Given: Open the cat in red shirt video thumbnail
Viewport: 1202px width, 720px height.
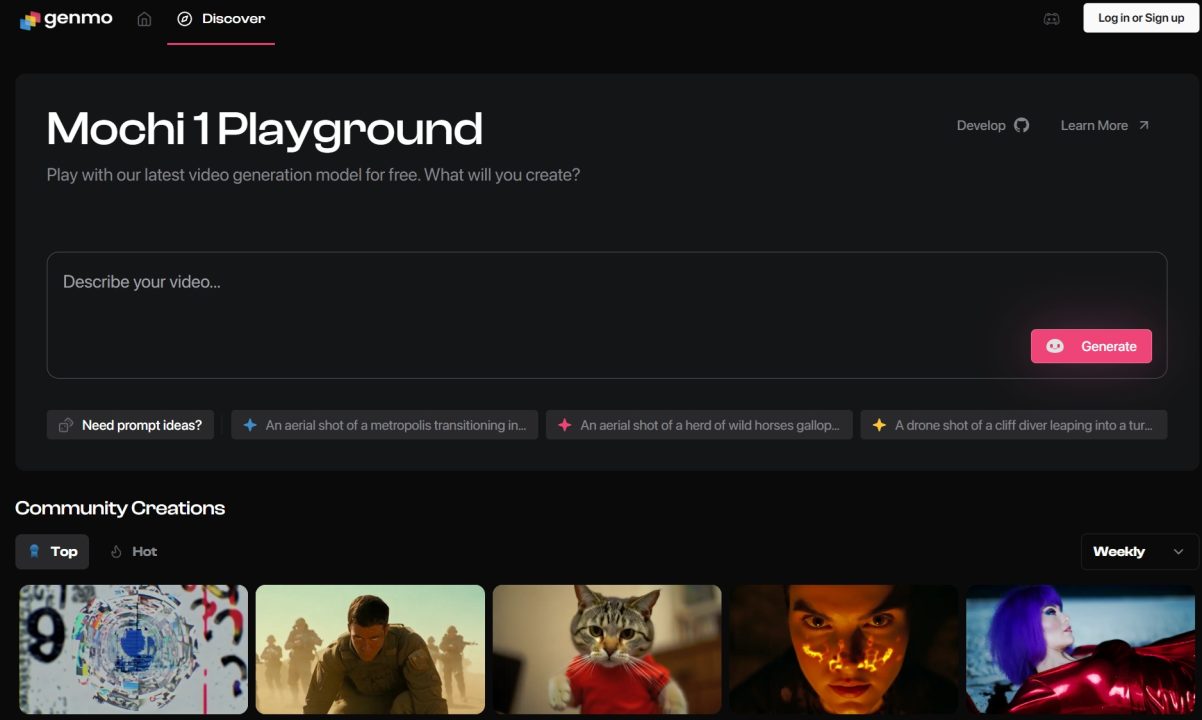Looking at the screenshot, I should [x=606, y=649].
